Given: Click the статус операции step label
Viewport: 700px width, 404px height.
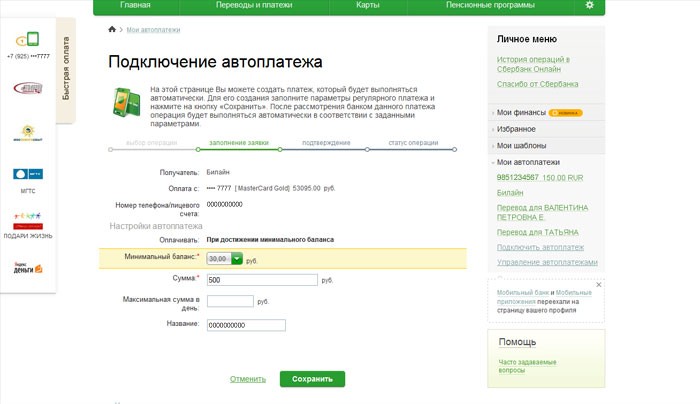Looking at the screenshot, I should tap(413, 143).
